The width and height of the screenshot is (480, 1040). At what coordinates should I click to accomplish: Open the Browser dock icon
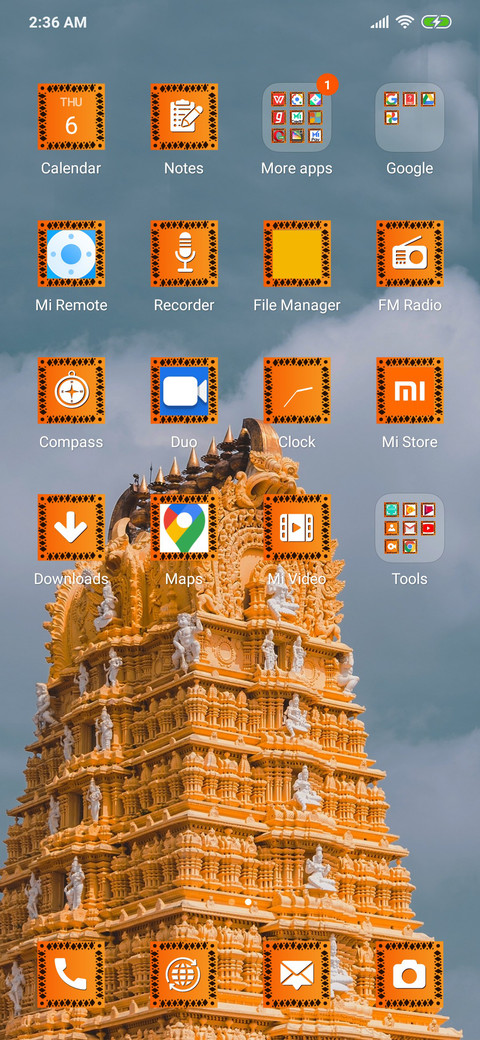tap(184, 974)
